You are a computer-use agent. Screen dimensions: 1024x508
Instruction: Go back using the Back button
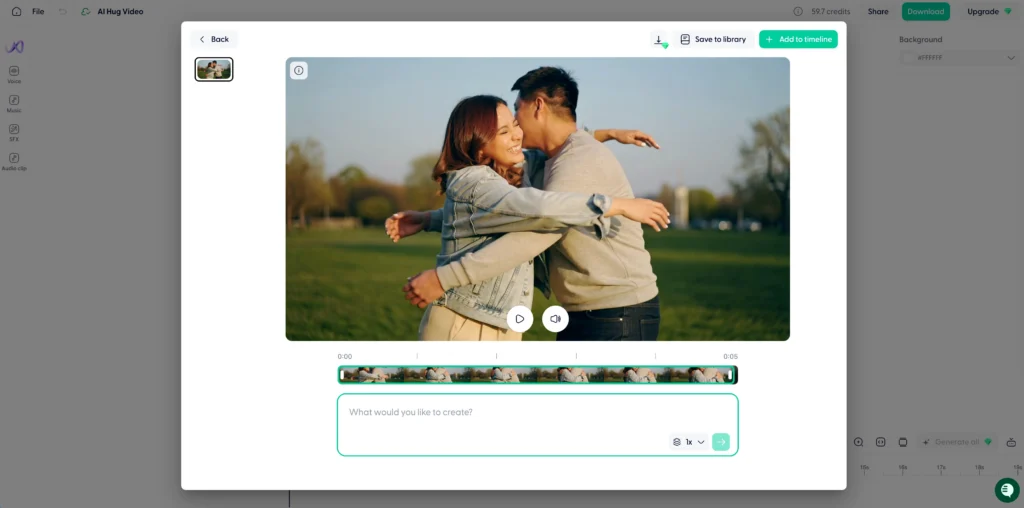click(x=213, y=39)
